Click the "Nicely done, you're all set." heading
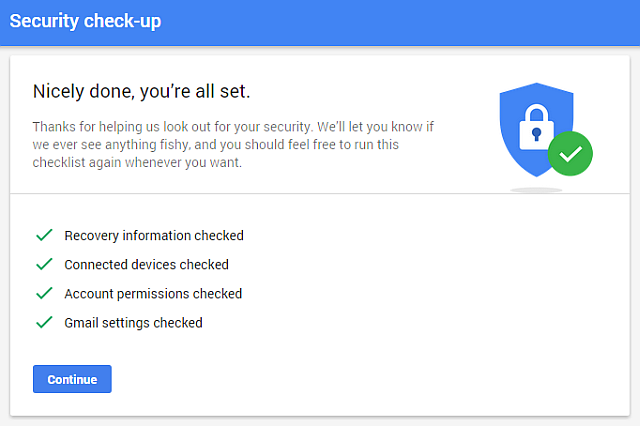This screenshot has width=640, height=426. coord(141,92)
